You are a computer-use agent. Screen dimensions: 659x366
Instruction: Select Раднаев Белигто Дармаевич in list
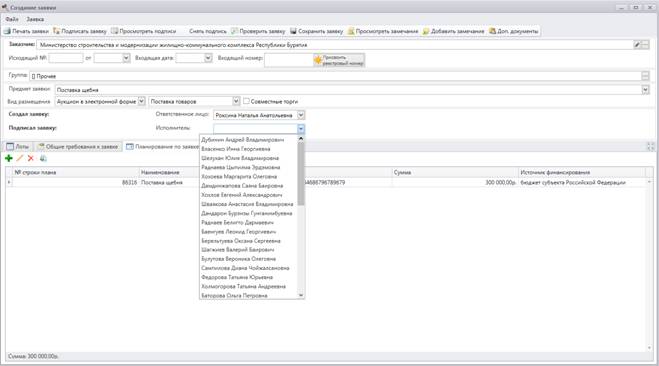248,222
